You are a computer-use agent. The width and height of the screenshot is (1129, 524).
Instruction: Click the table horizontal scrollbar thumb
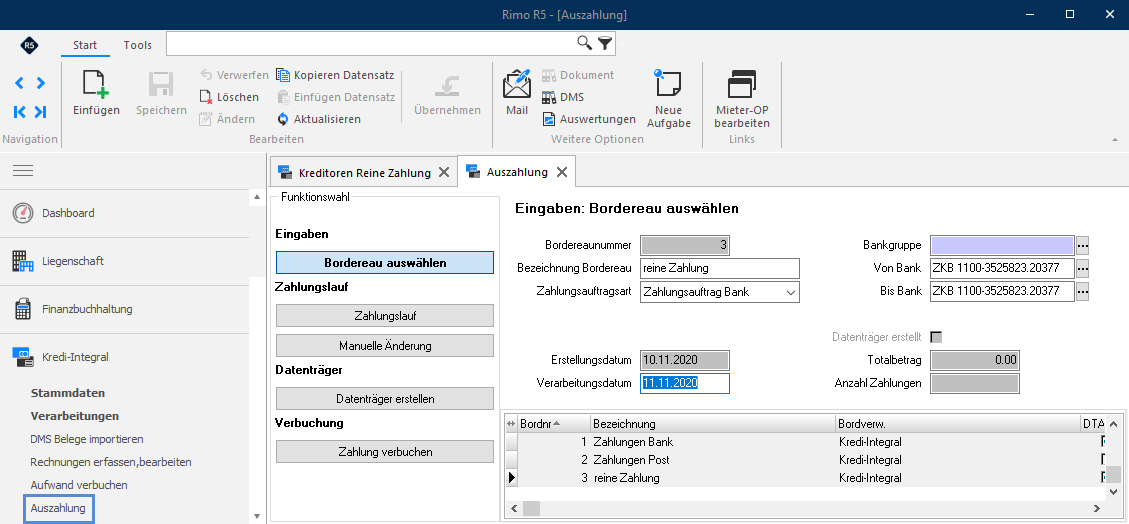point(531,508)
